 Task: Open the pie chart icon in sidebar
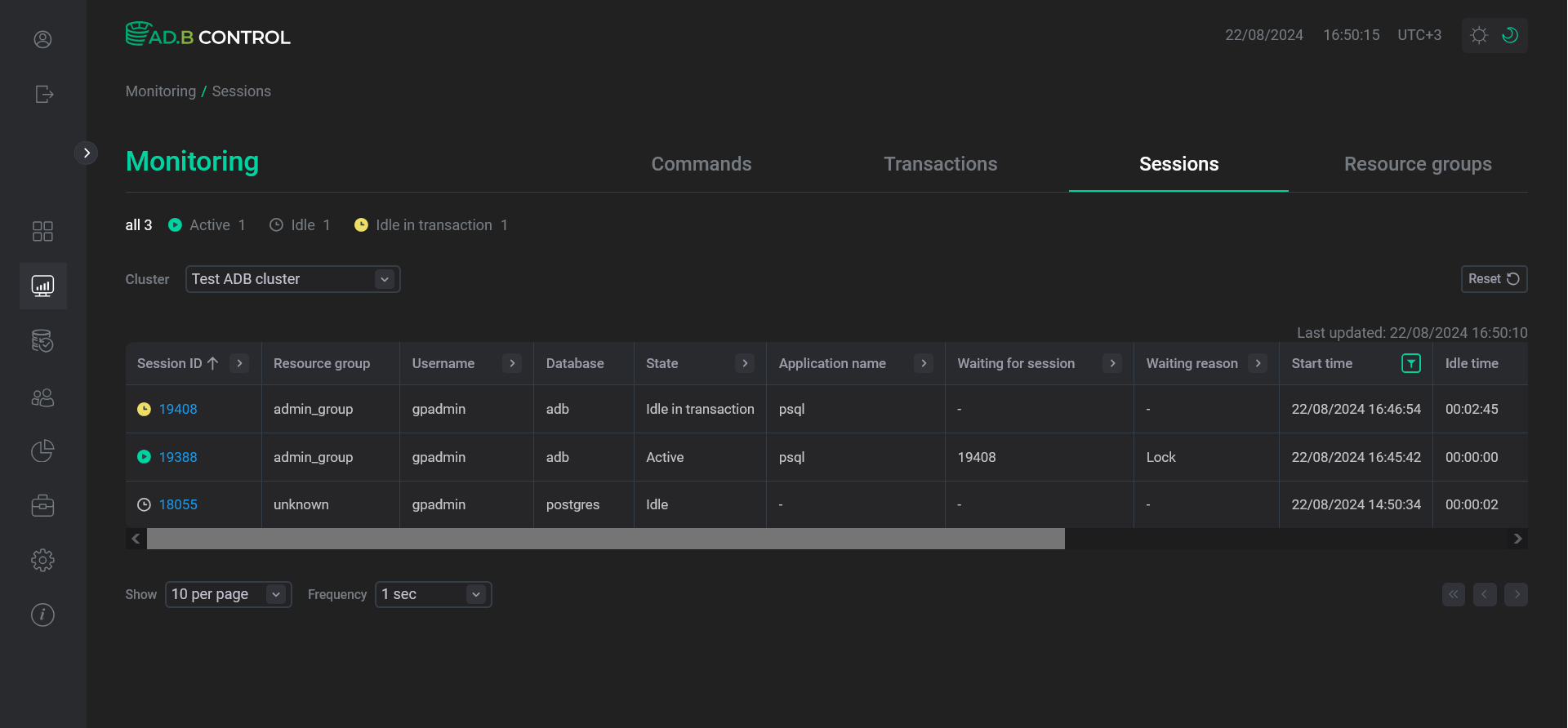[x=42, y=451]
